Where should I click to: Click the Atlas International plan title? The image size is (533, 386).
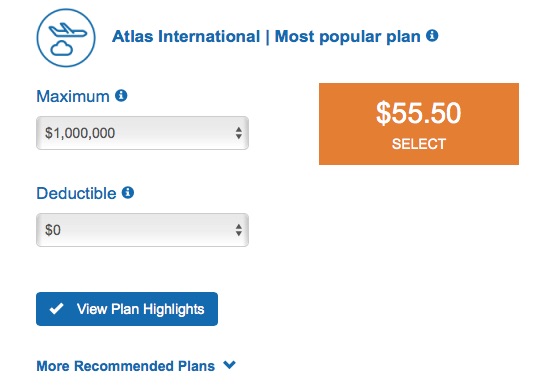click(x=186, y=36)
